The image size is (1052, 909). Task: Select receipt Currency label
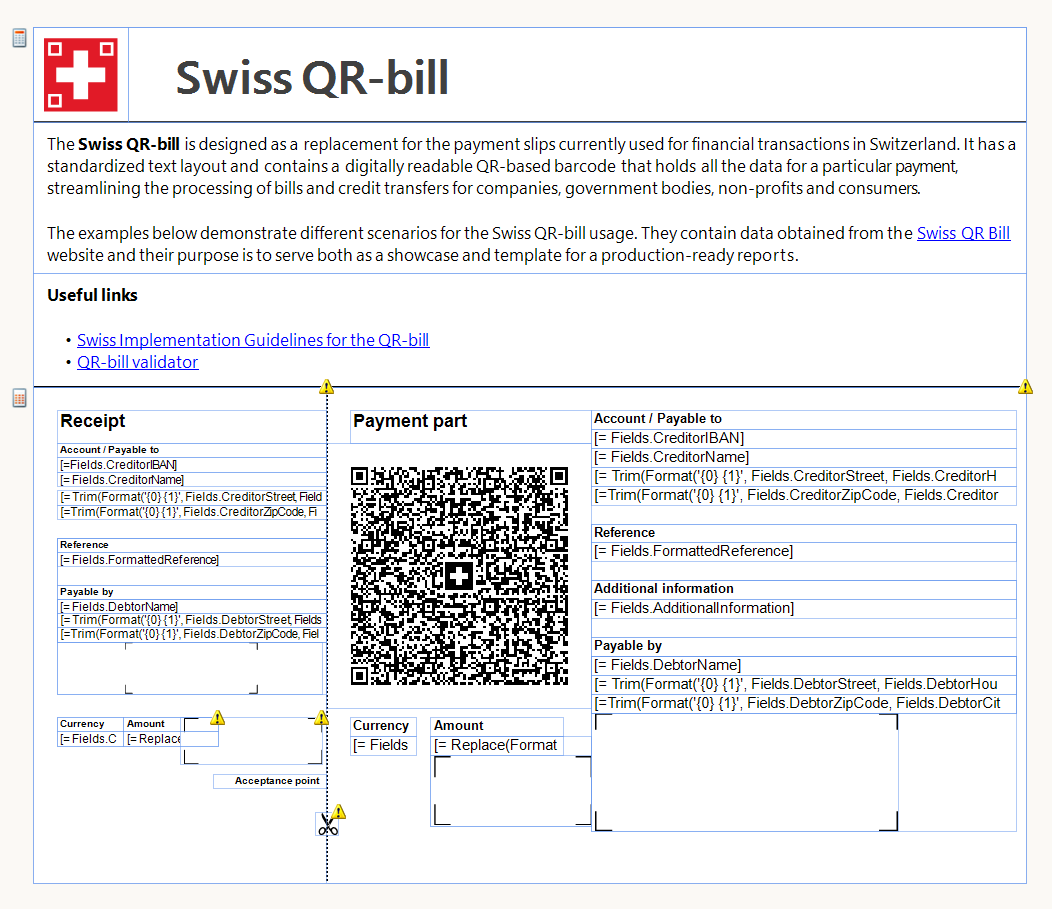point(90,725)
